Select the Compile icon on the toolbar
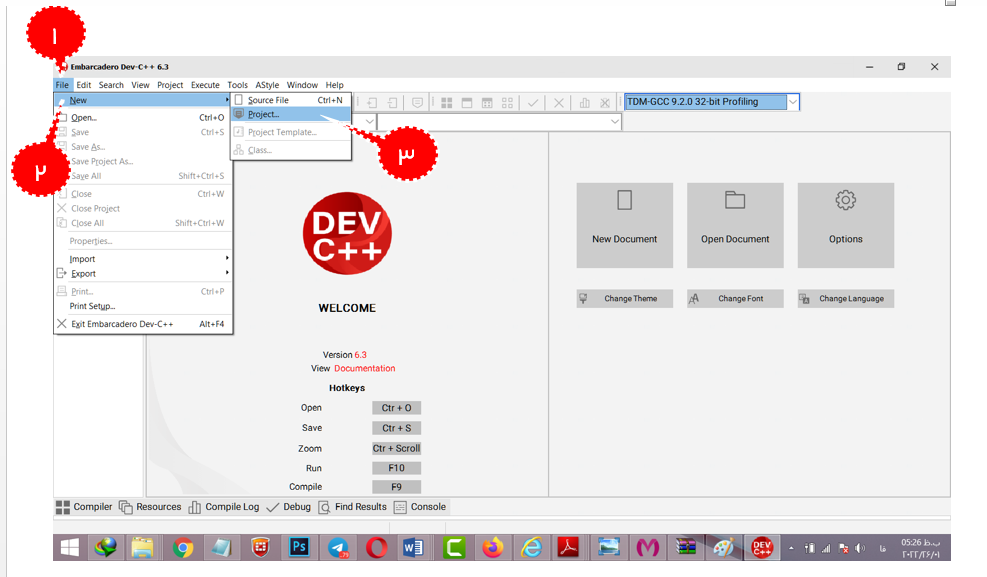Screen dimensions: 987x577 point(533,101)
